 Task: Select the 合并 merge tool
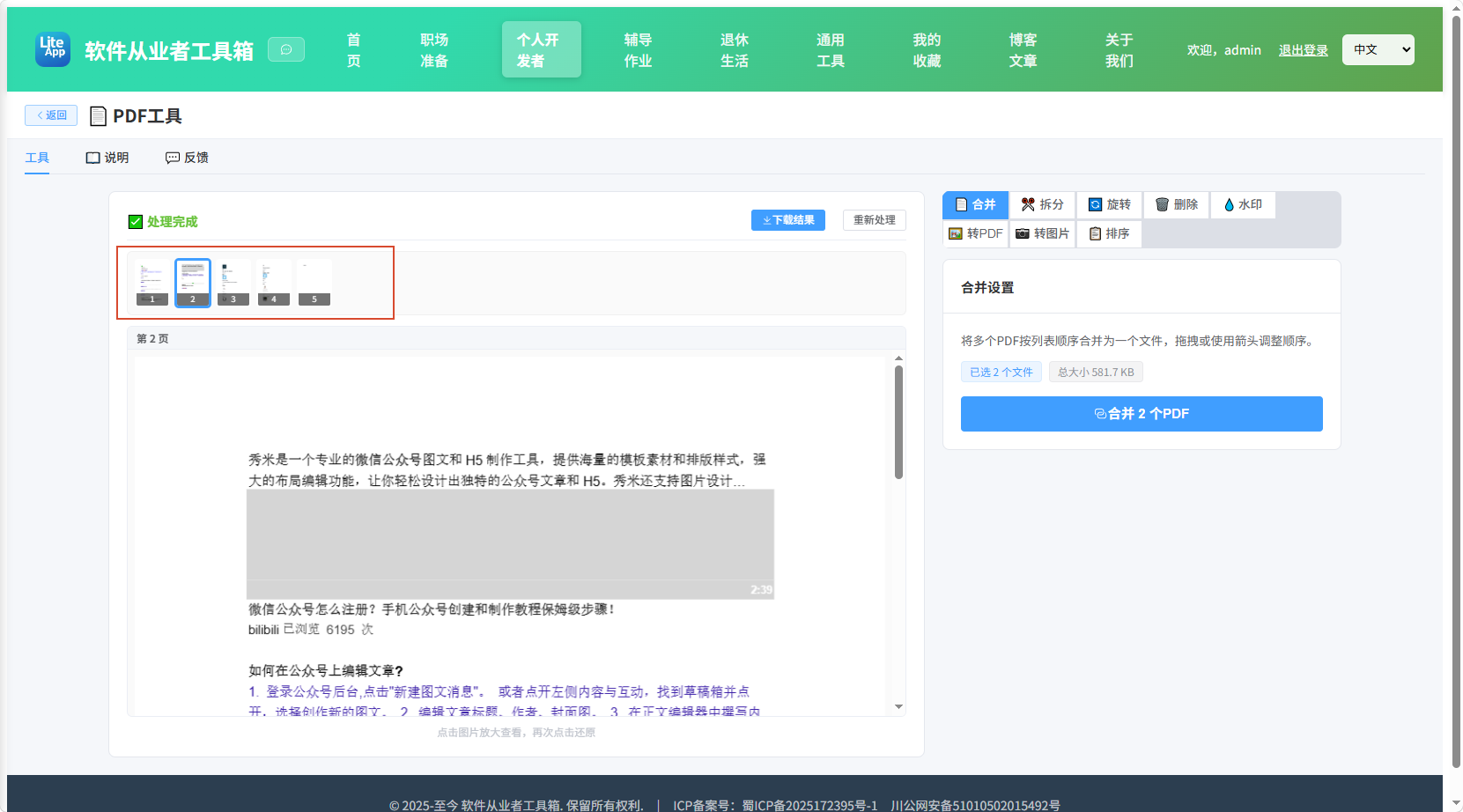pyautogui.click(x=975, y=204)
